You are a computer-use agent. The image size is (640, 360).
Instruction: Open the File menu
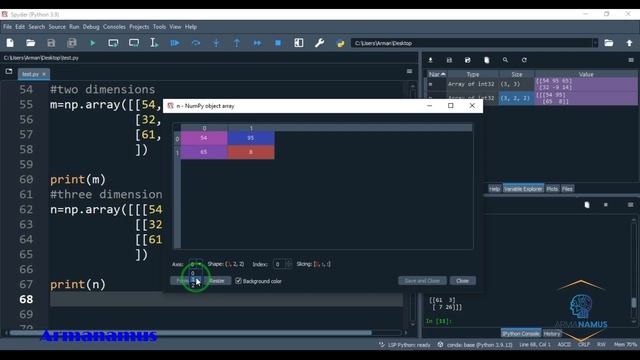pyautogui.click(x=7, y=27)
